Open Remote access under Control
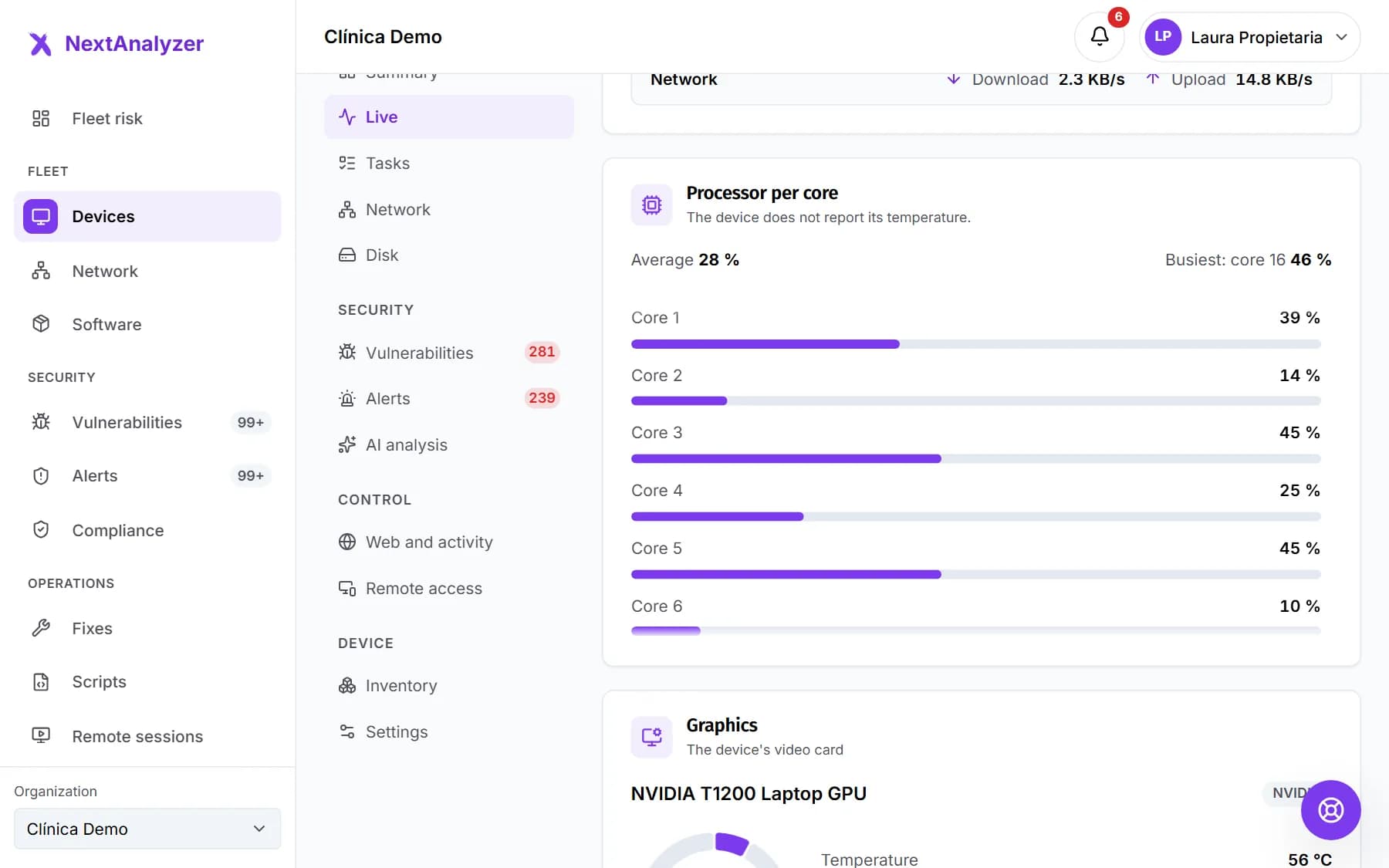The image size is (1389, 868). pyautogui.click(x=449, y=588)
